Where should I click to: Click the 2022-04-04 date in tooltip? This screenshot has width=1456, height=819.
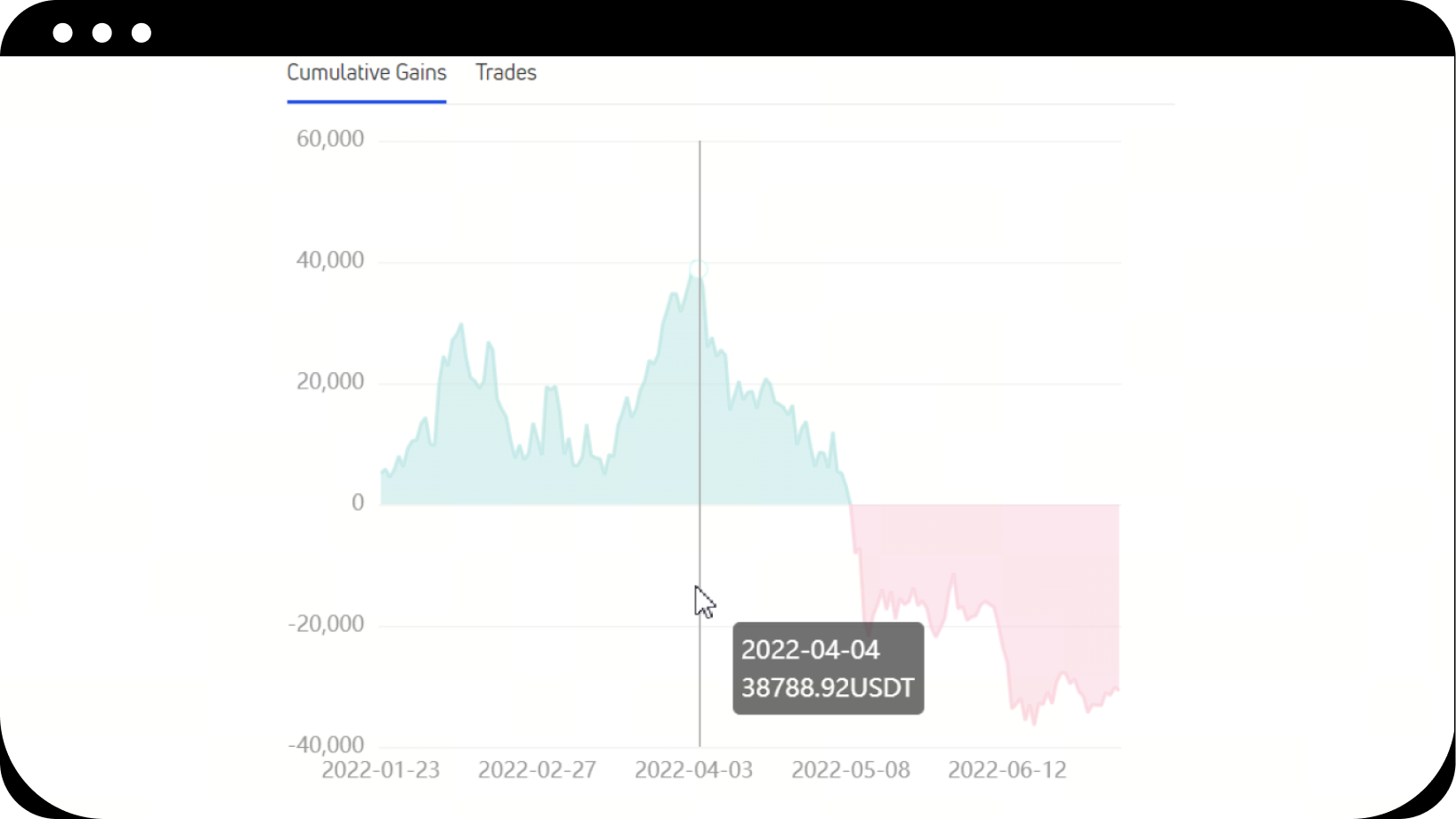coord(810,650)
